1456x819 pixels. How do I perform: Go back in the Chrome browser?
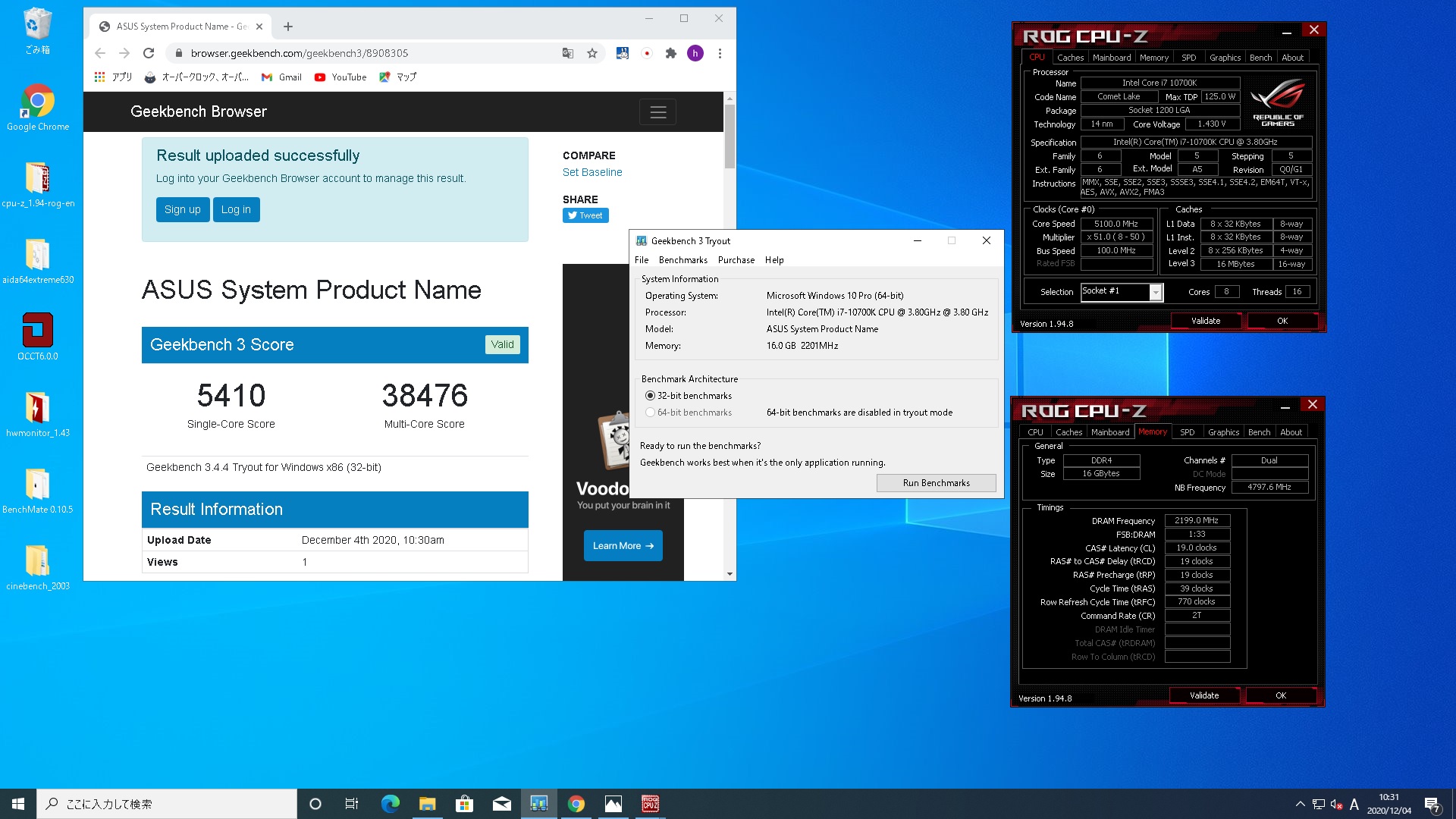tap(100, 53)
